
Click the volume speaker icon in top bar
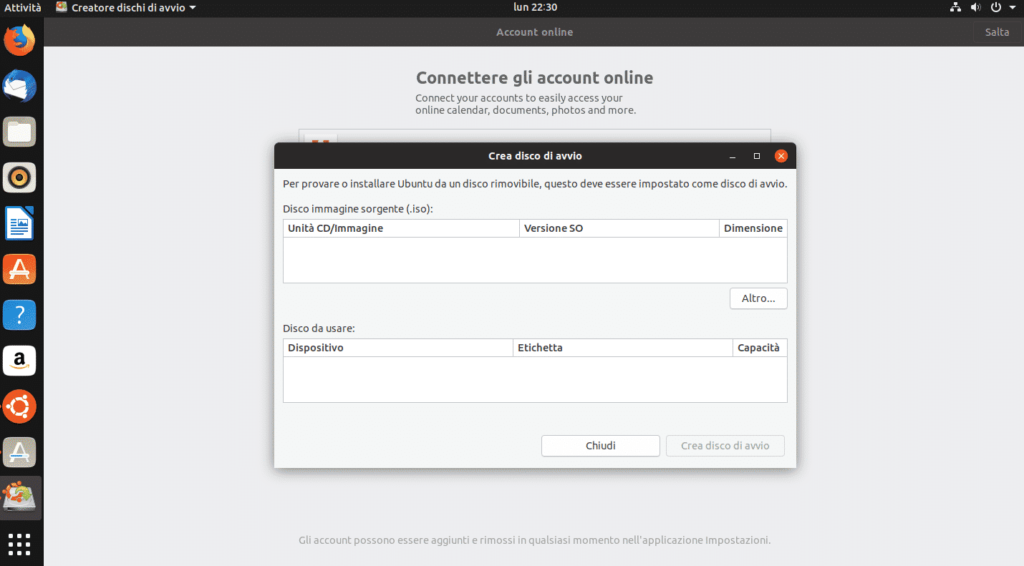tap(976, 7)
